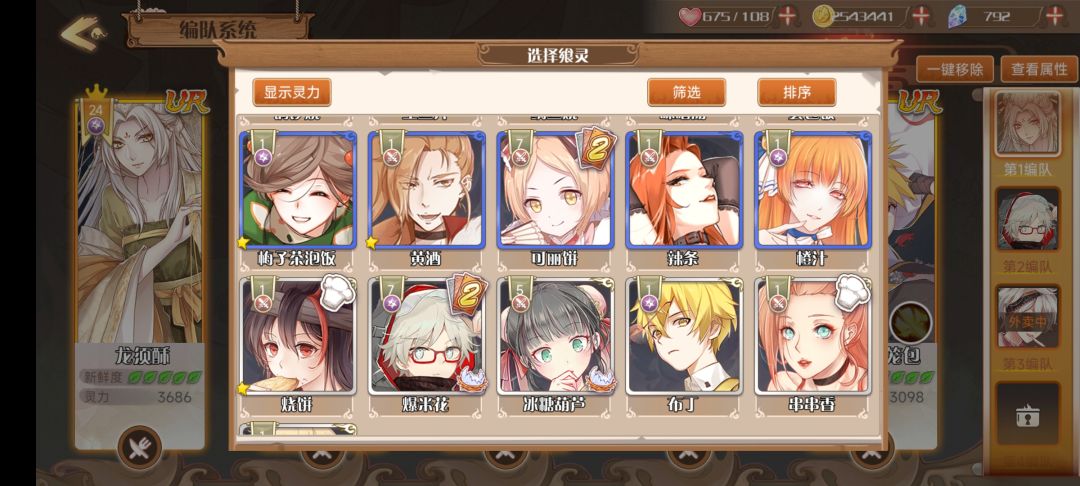
Task: Switch to 第1编队 team
Action: [x=1028, y=124]
